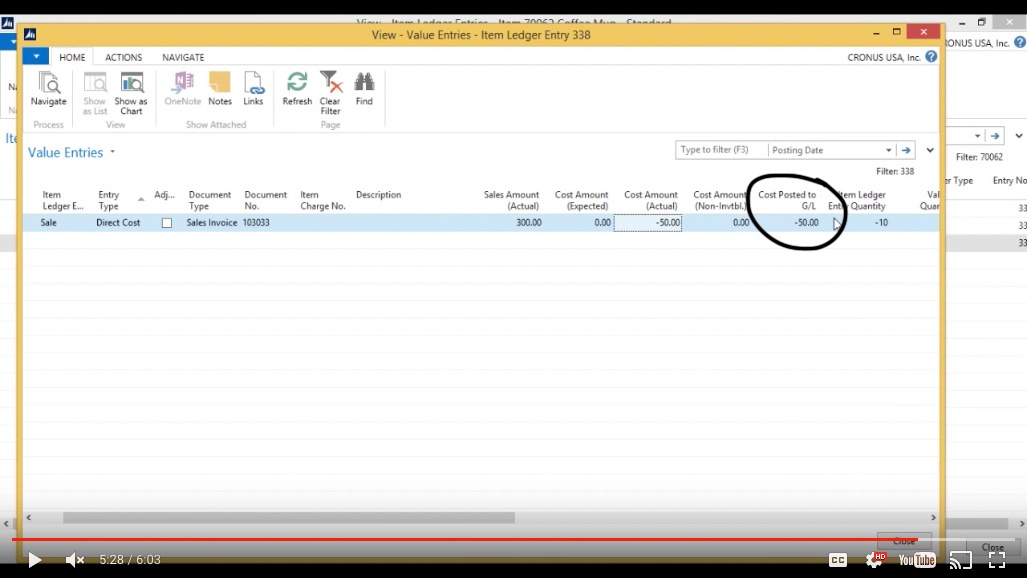This screenshot has height=578, width=1027.
Task: Select the Sales Invoice document type cell
Action: click(x=212, y=223)
